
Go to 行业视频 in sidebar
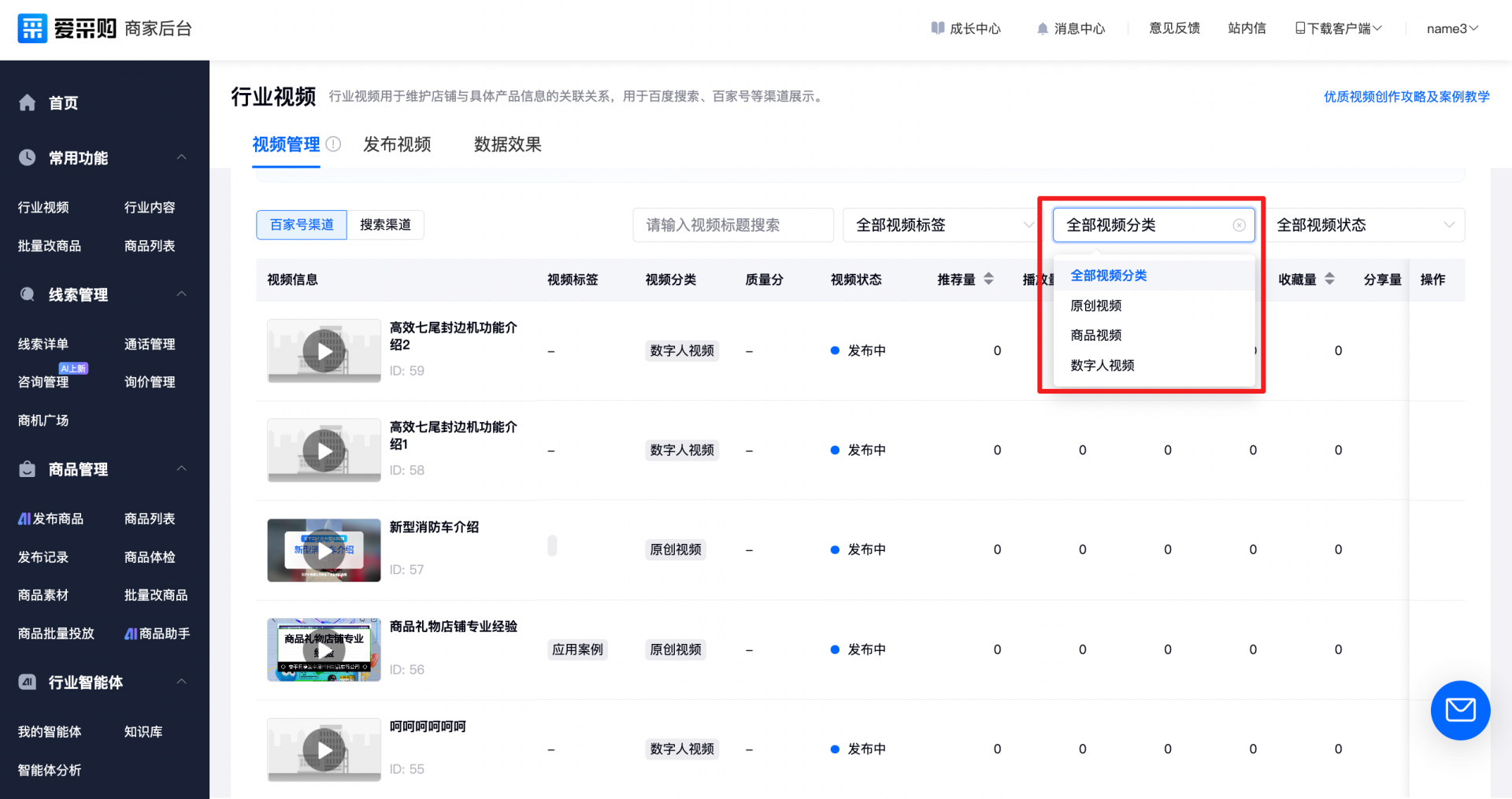(x=43, y=207)
